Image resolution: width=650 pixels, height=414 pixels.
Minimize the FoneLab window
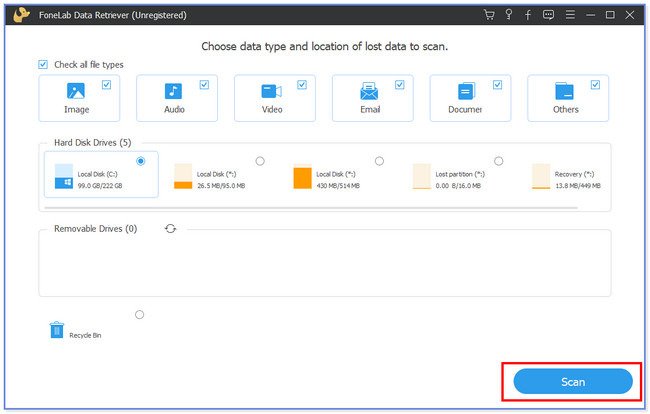591,15
